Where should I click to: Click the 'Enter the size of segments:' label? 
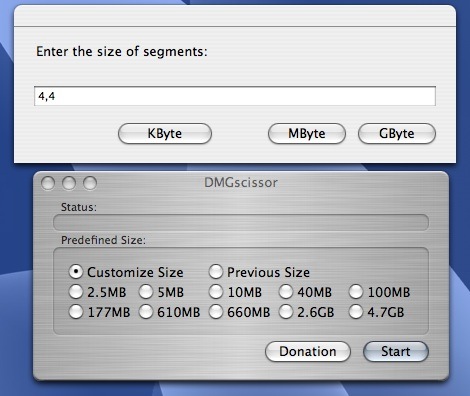pos(122,52)
